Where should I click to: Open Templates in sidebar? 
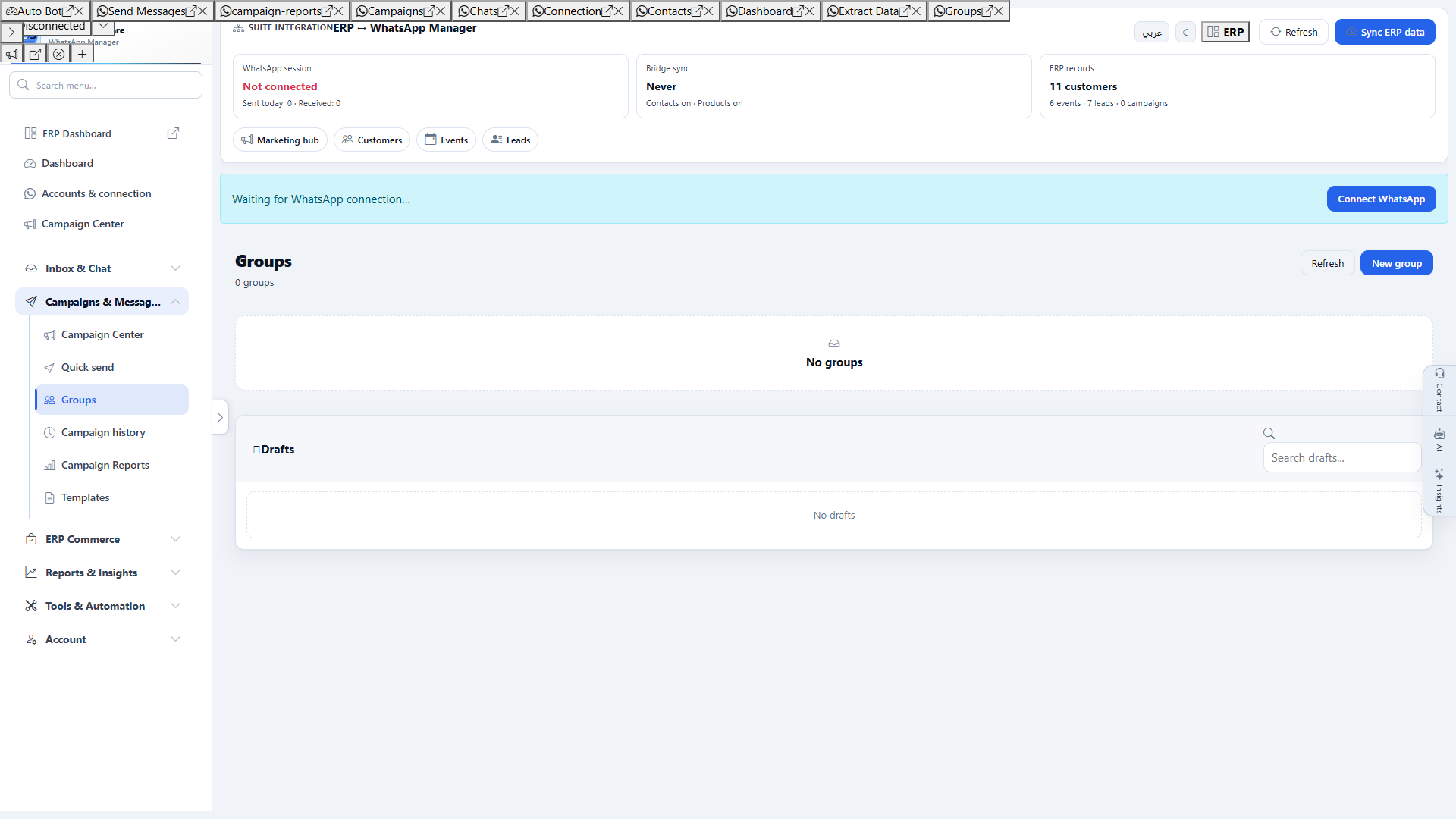coord(111,497)
